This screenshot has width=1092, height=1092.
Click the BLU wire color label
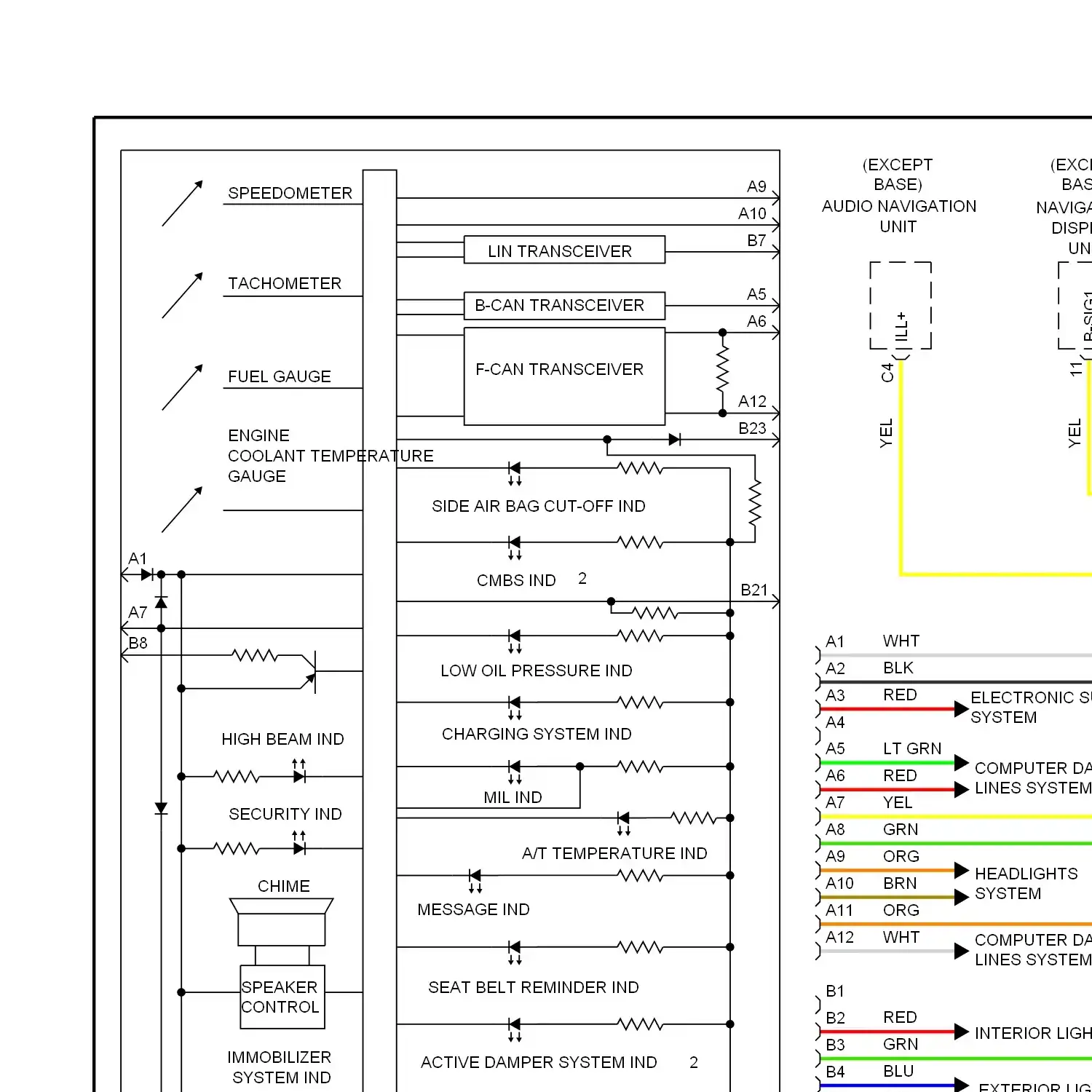[898, 1071]
